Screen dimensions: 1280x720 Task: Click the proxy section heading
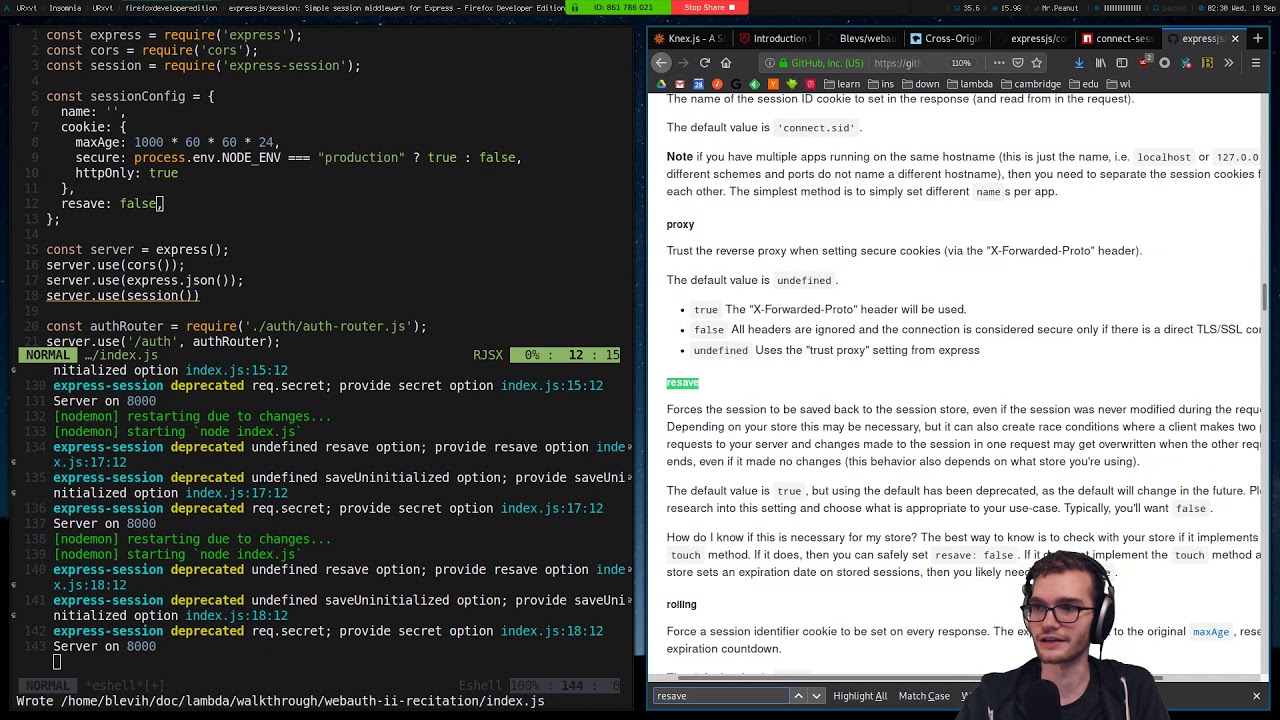tap(680, 224)
